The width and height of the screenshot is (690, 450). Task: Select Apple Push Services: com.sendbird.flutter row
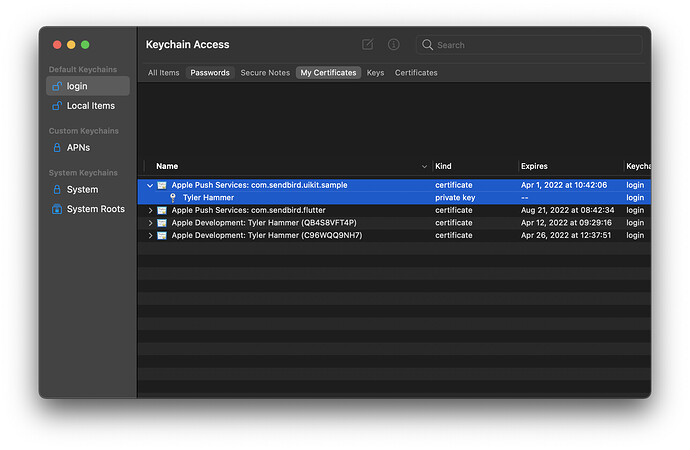(x=394, y=210)
